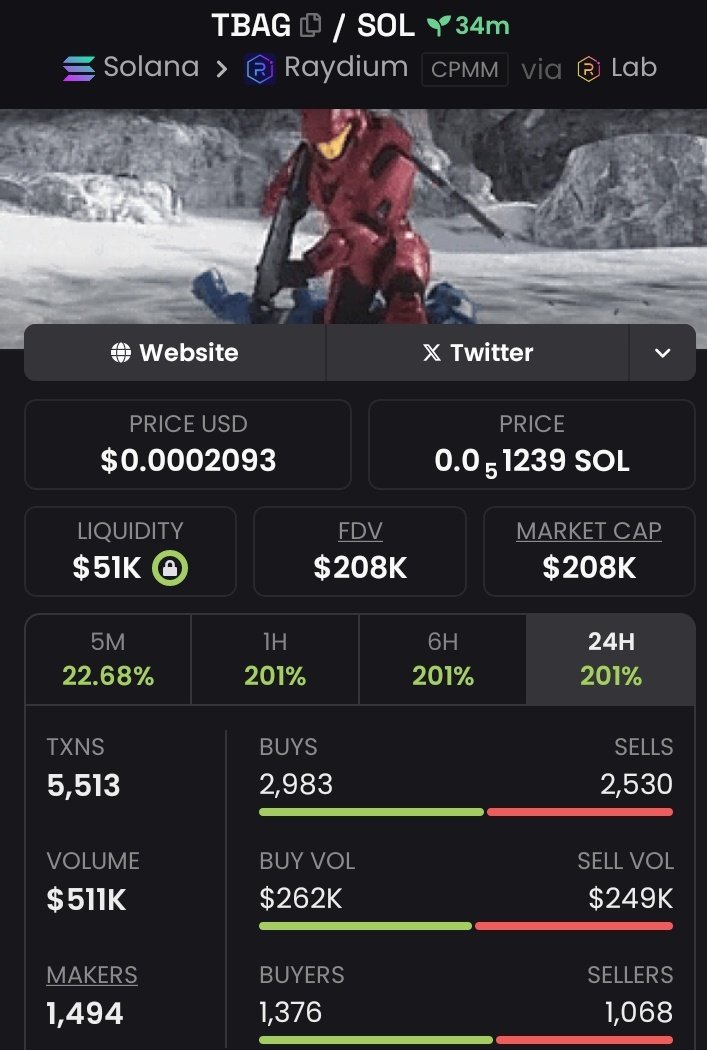Select the 1H timeframe tab
Viewport: 707px width, 1050px height.
click(275, 660)
